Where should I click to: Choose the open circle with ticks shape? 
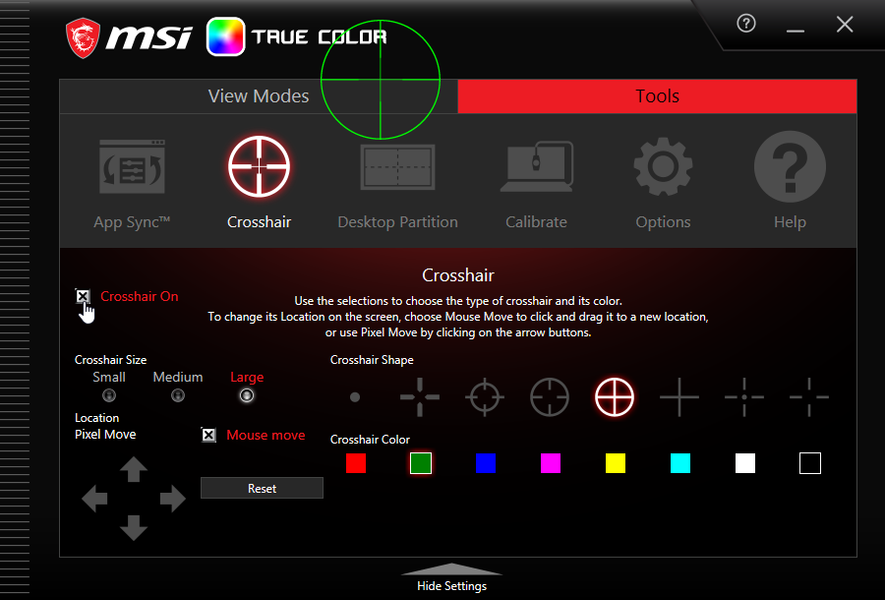550,397
